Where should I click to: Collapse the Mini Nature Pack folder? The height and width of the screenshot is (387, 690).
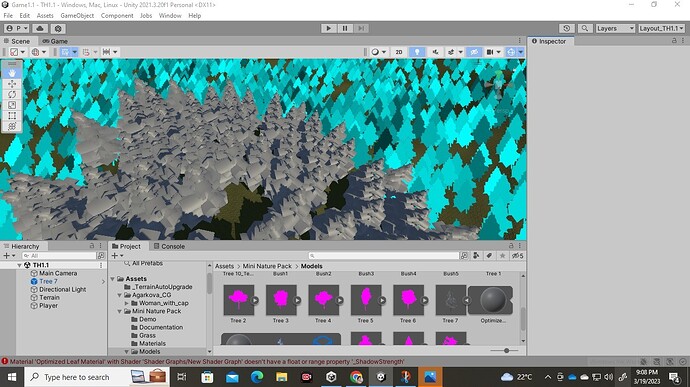(x=120, y=311)
